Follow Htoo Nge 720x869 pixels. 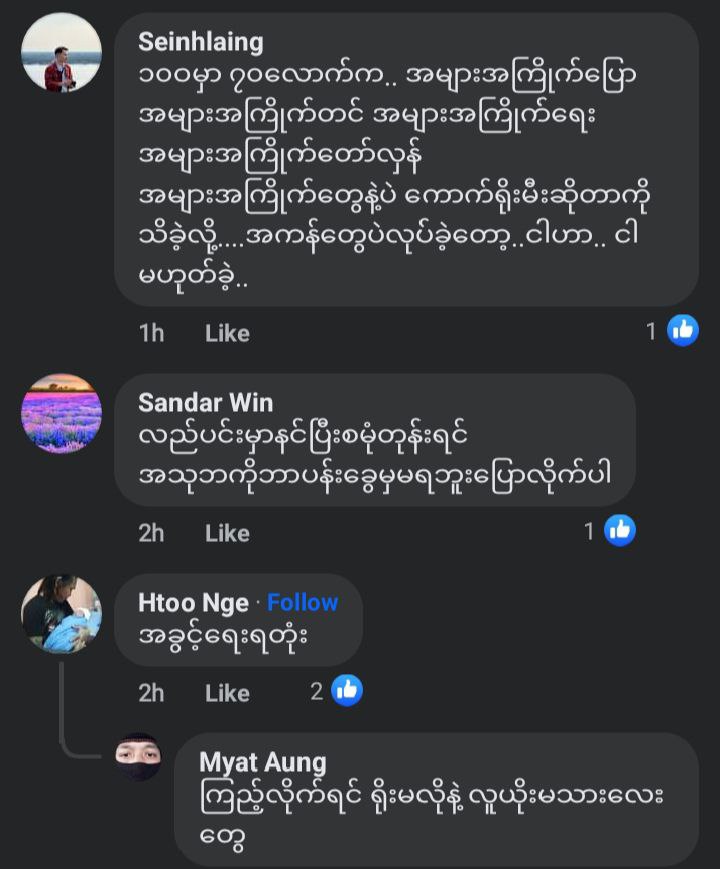point(302,602)
